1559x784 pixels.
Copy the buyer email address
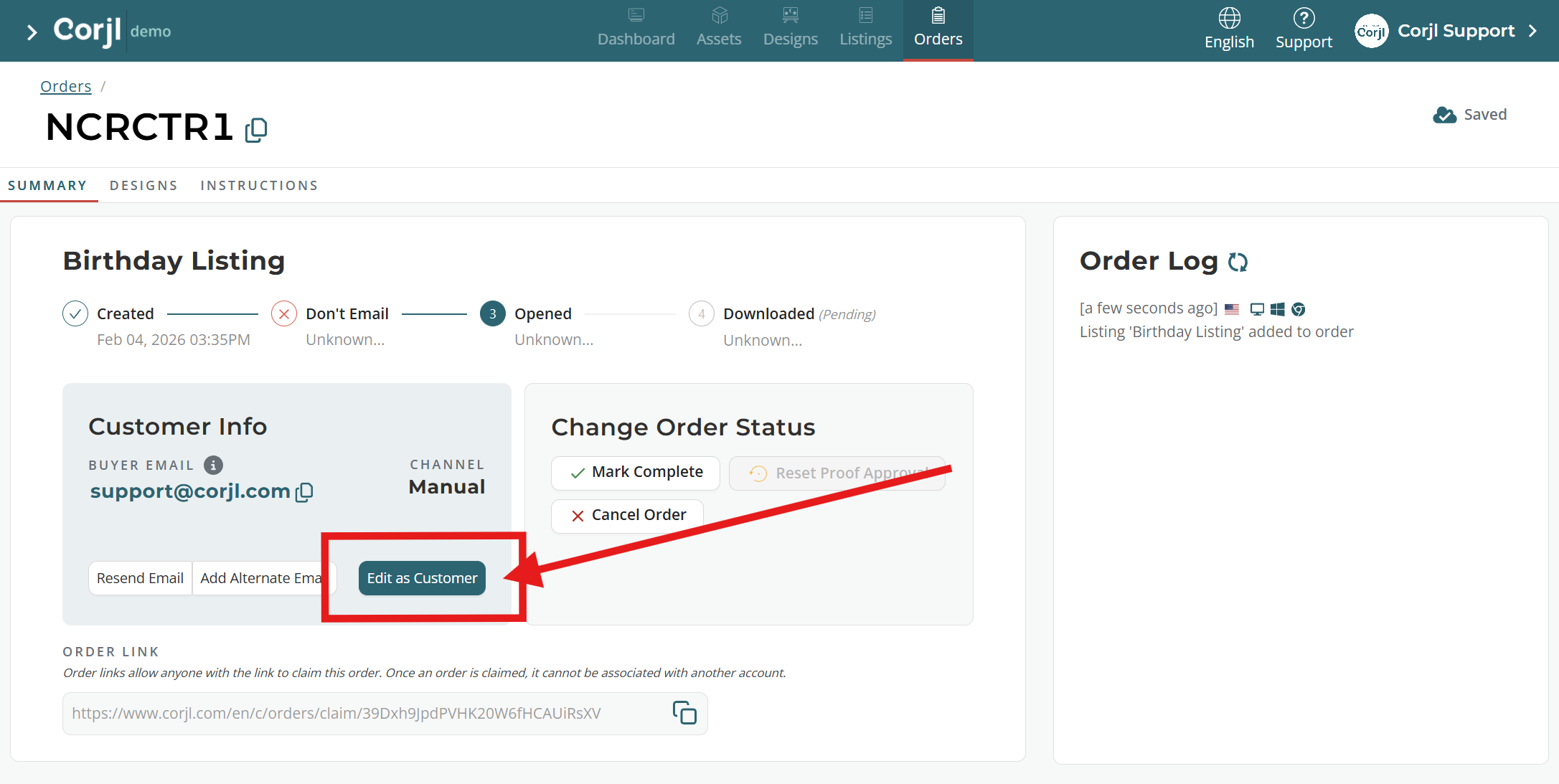[304, 492]
